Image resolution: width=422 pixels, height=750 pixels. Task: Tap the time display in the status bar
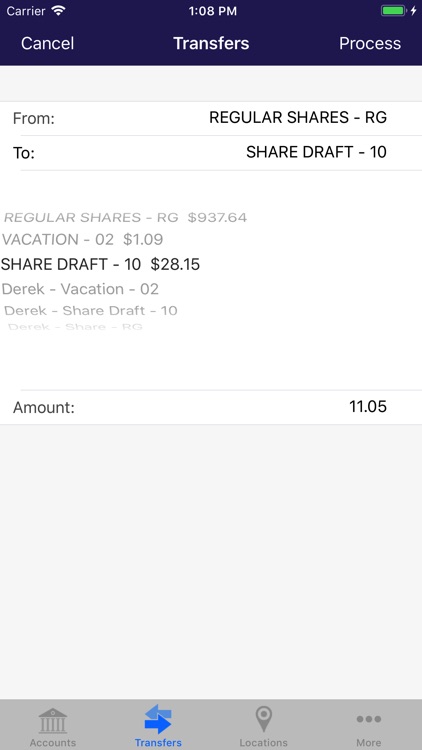coord(212,11)
